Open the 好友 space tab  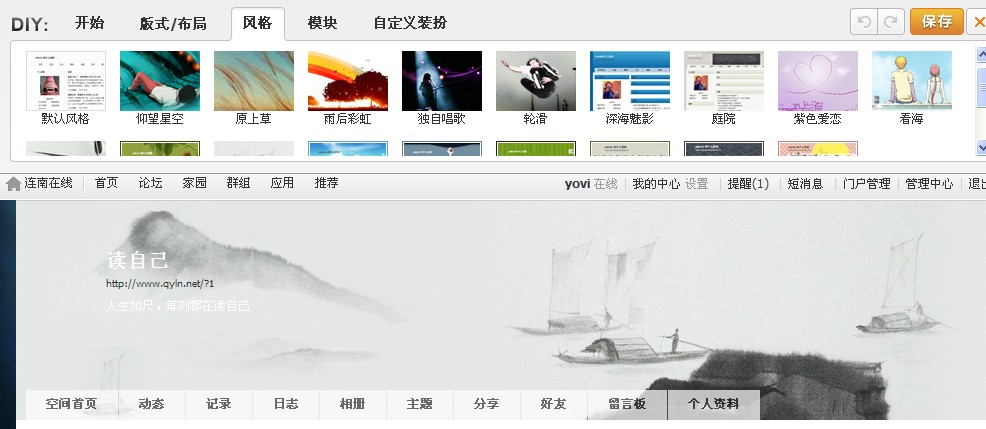554,404
